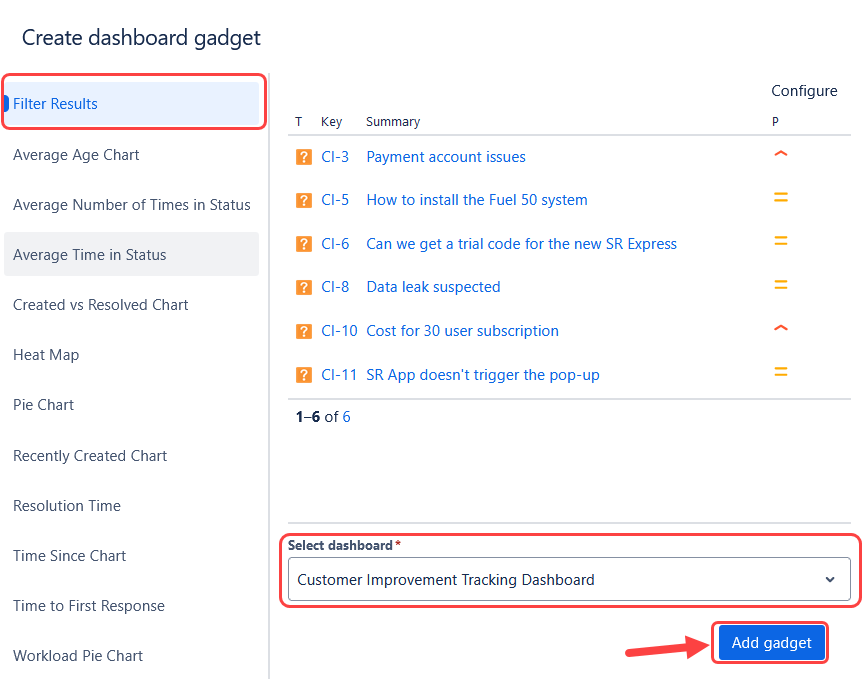Click the medium priority icon for CI-11
862x679 pixels.
[x=781, y=372]
